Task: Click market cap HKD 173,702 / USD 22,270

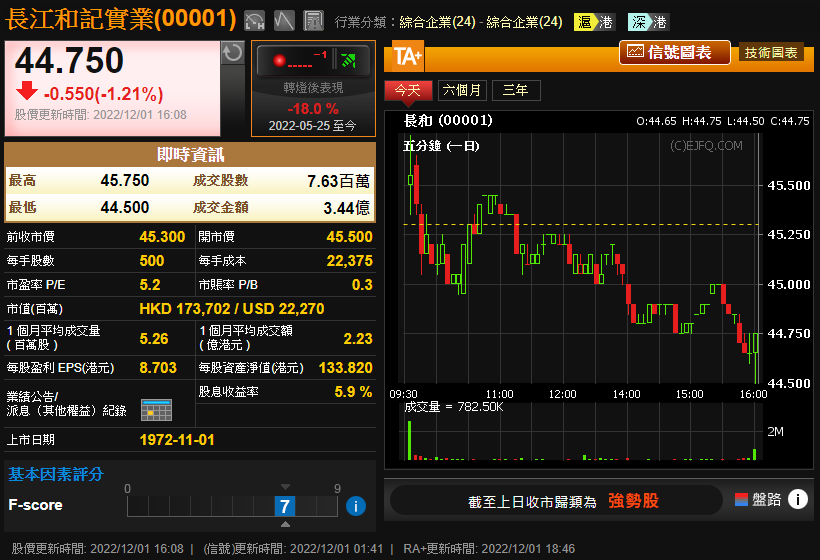Action: (232, 309)
